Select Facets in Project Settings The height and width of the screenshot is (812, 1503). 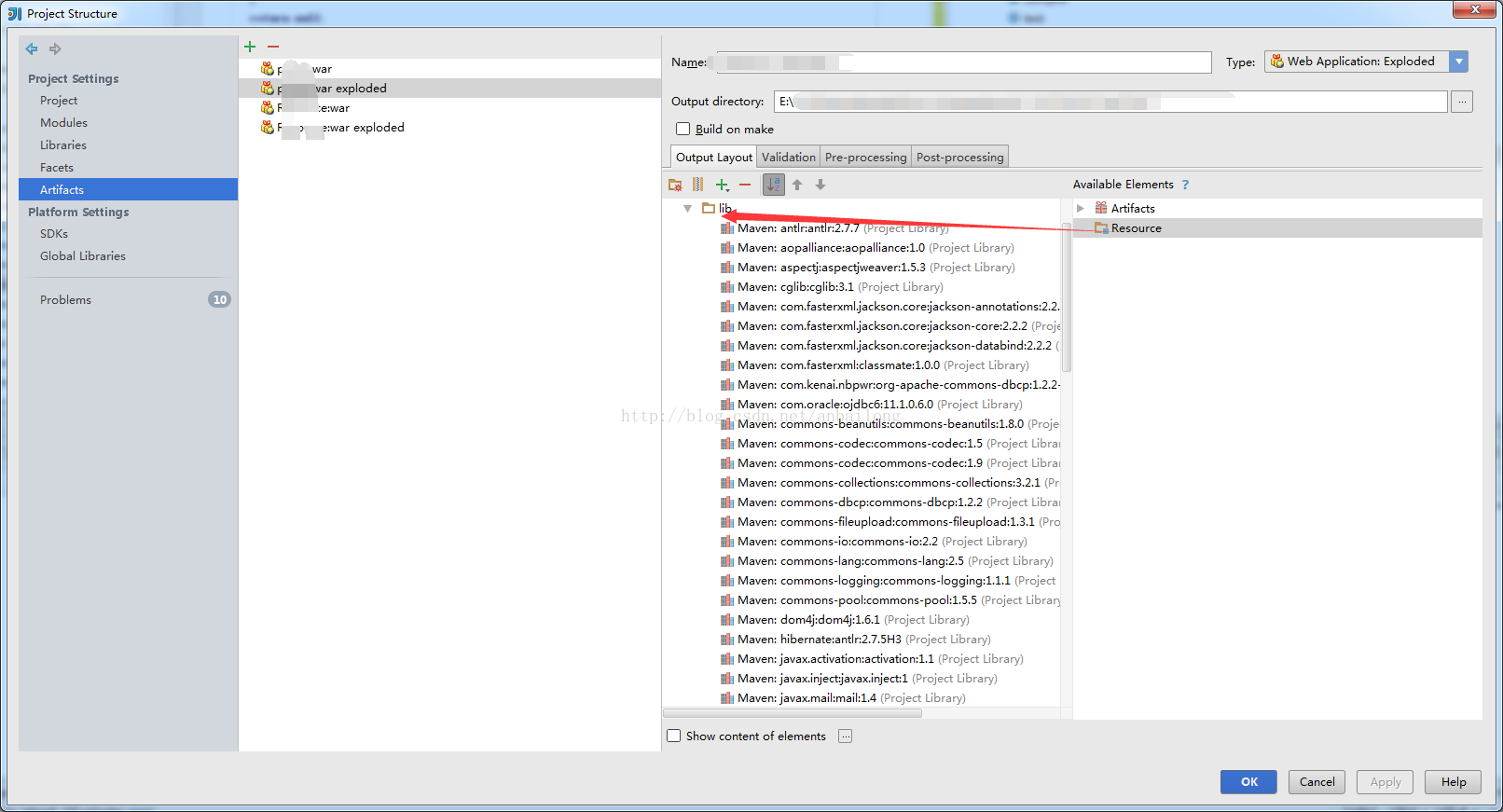coord(57,167)
